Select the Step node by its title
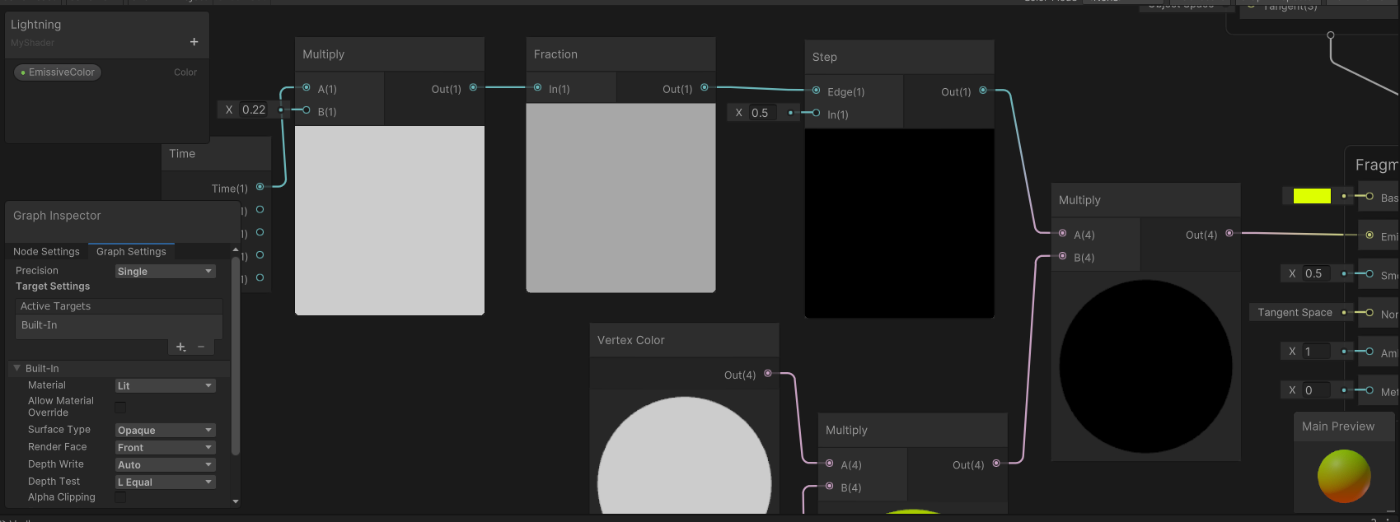Image resolution: width=1400 pixels, height=522 pixels. click(x=825, y=57)
